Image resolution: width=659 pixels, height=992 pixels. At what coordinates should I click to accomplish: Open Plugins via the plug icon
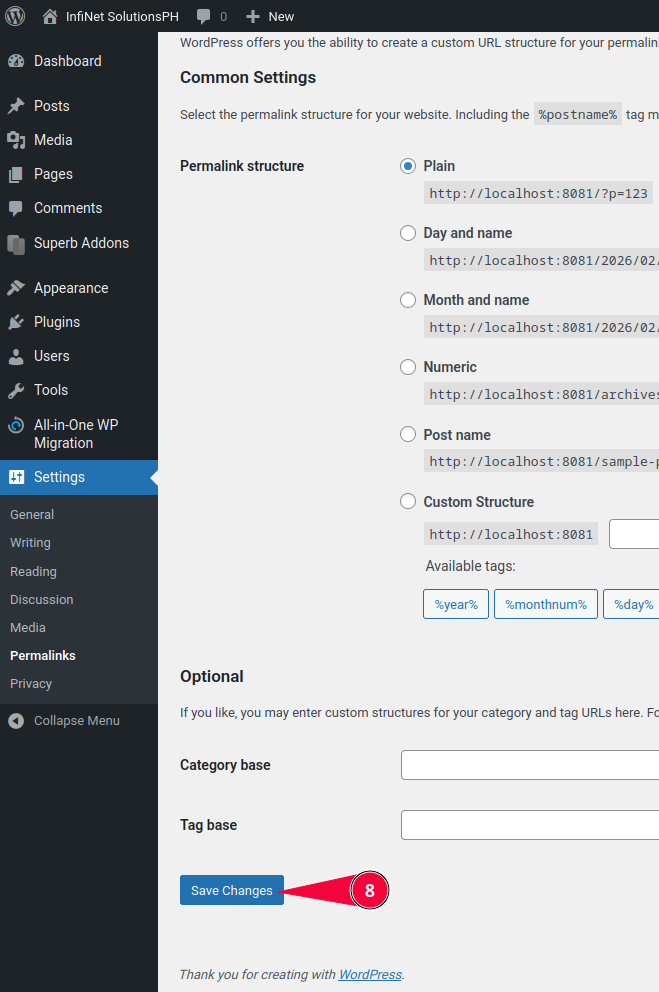click(x=16, y=322)
